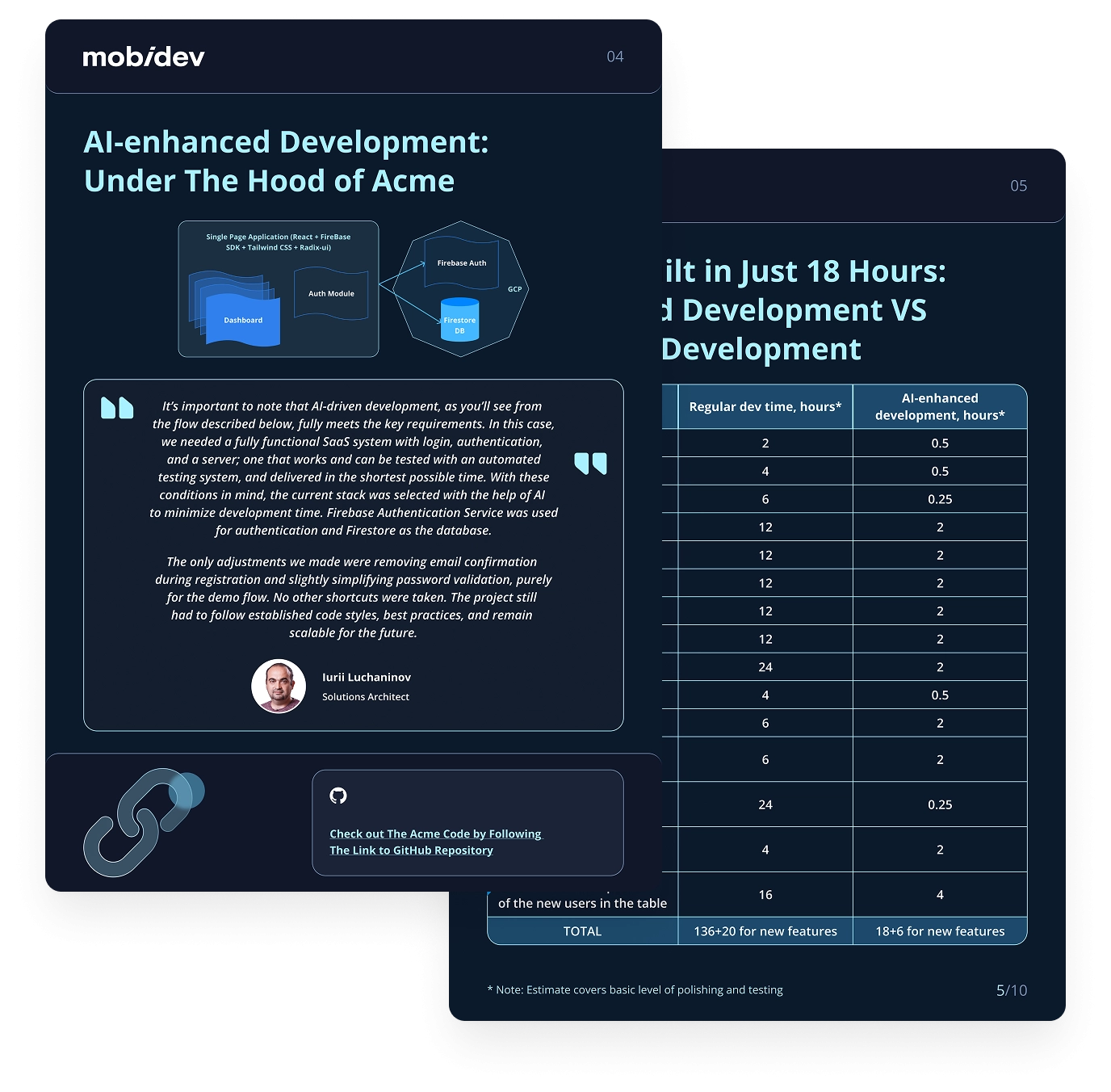Click the '136+20 for new features' total cell
Image resolution: width=1111 pixels, height=1092 pixels.
point(765,931)
